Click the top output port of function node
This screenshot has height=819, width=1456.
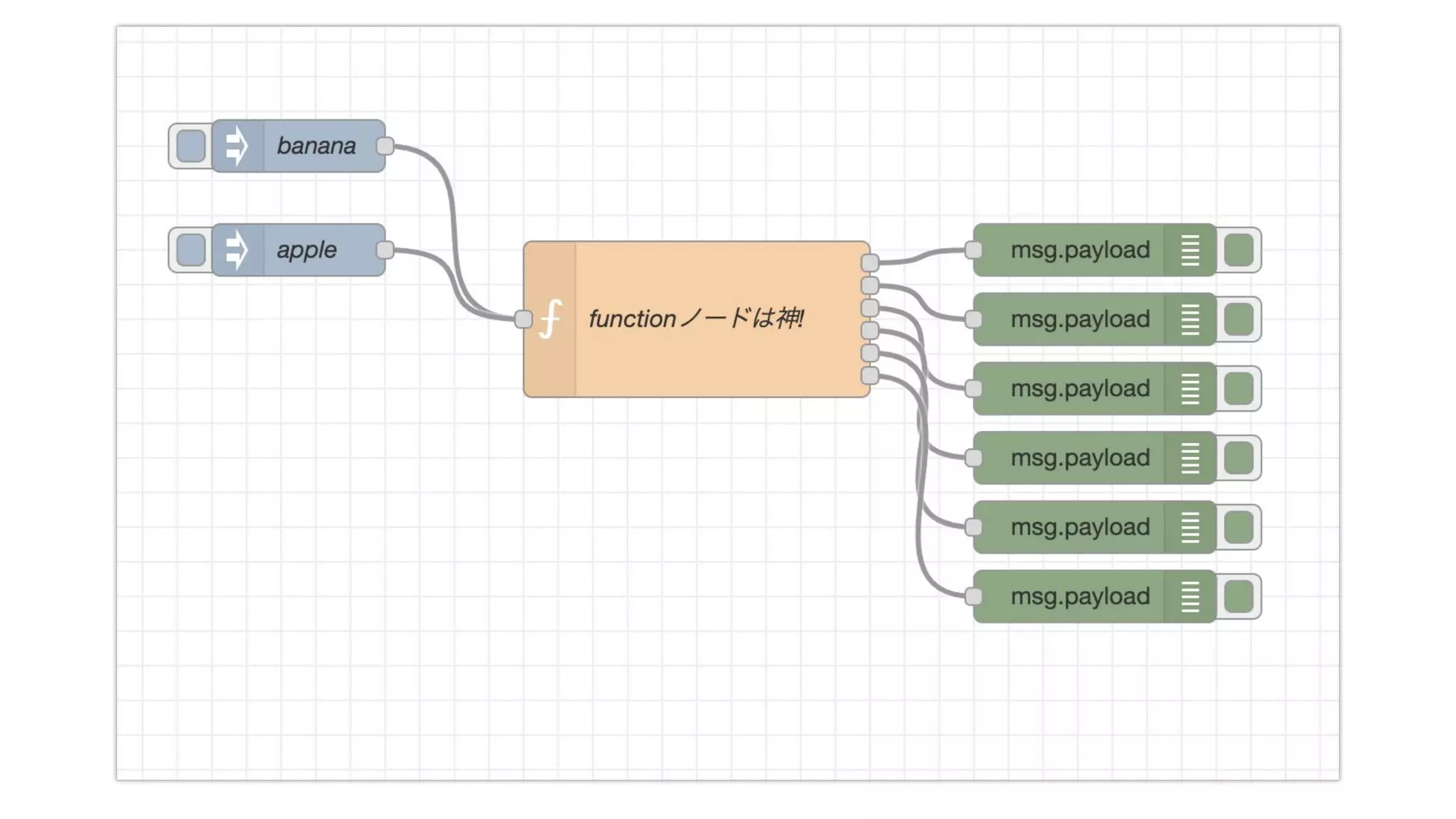[869, 262]
